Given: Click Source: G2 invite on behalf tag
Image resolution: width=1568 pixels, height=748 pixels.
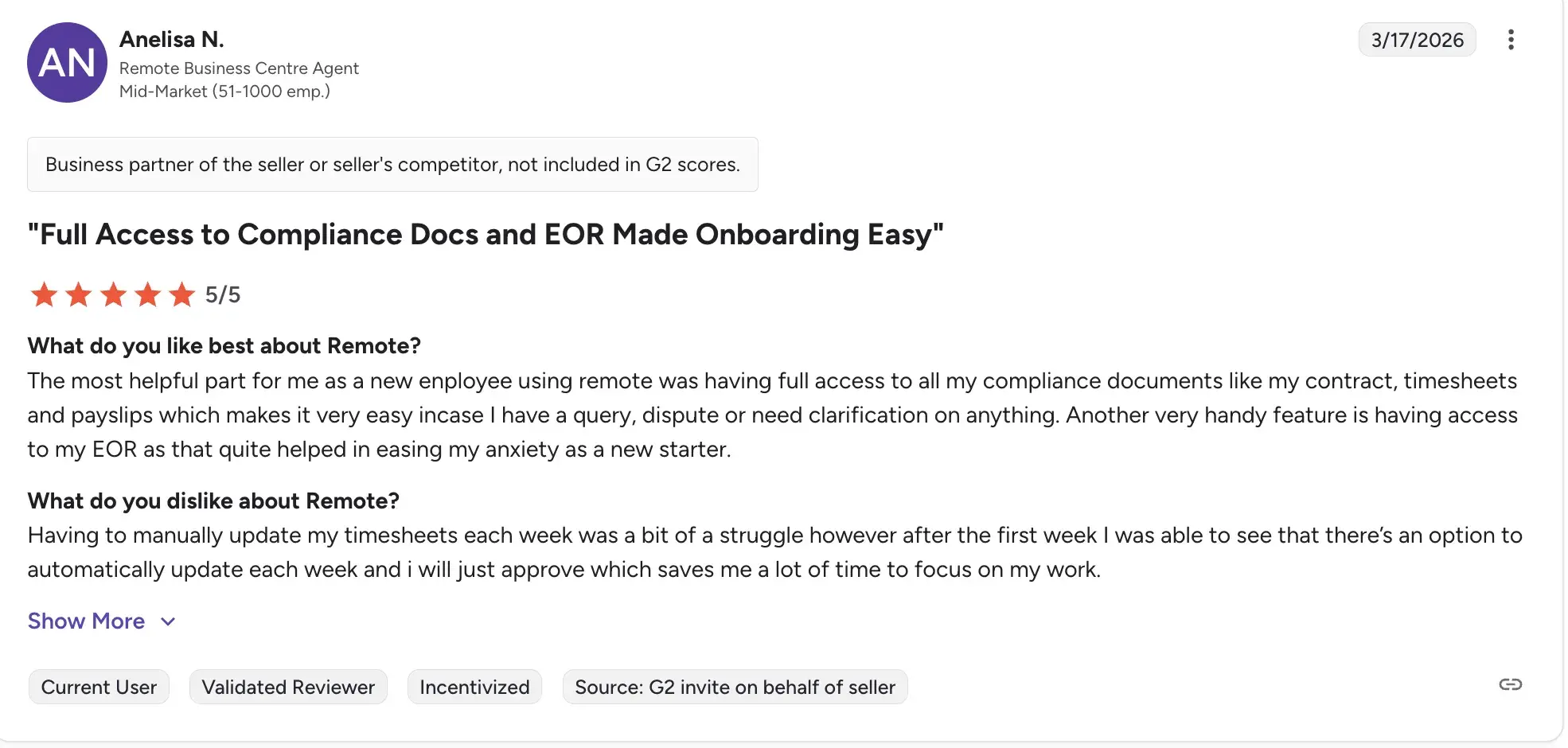Looking at the screenshot, I should tap(735, 687).
